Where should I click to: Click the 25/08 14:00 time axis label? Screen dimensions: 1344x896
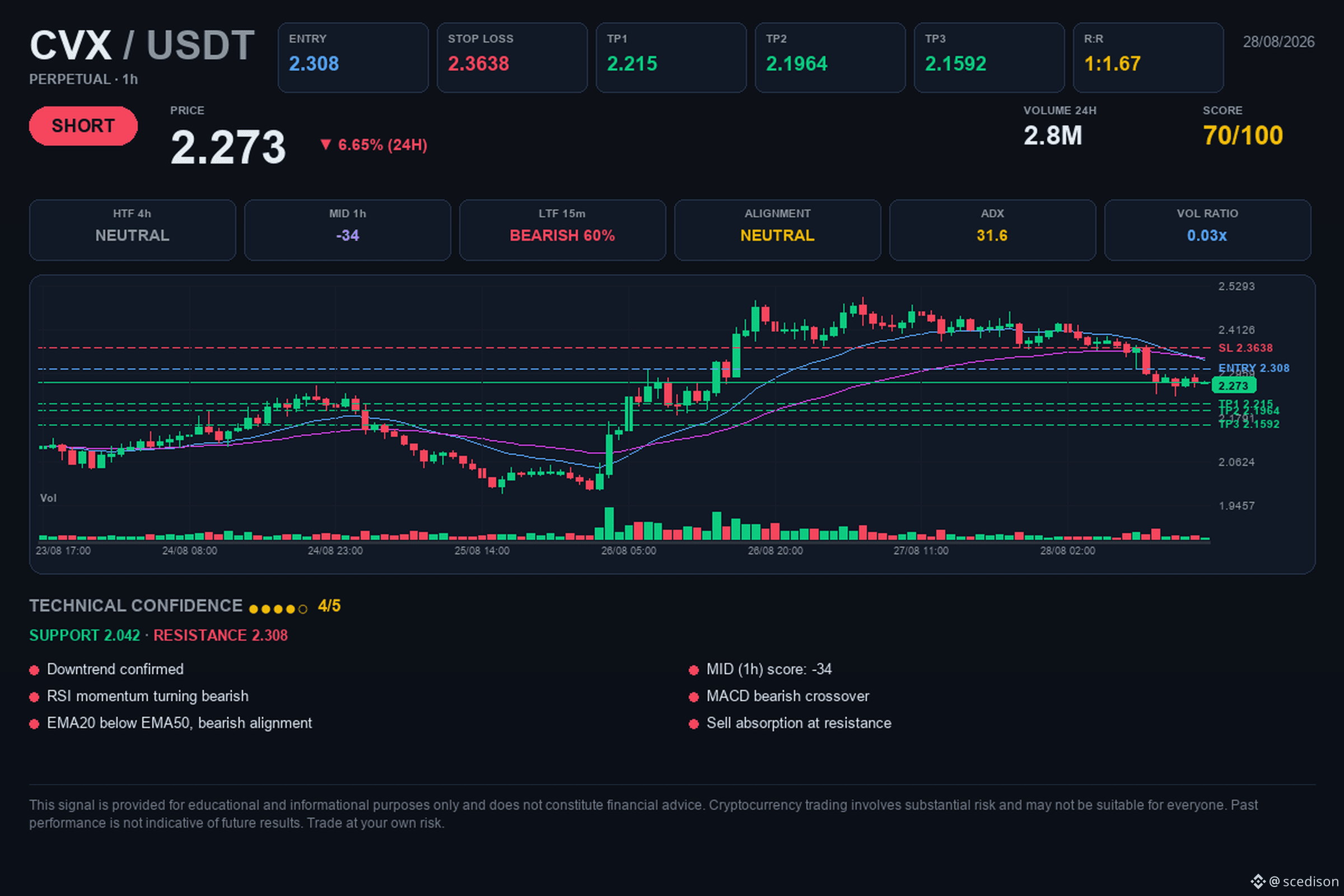pyautogui.click(x=482, y=551)
